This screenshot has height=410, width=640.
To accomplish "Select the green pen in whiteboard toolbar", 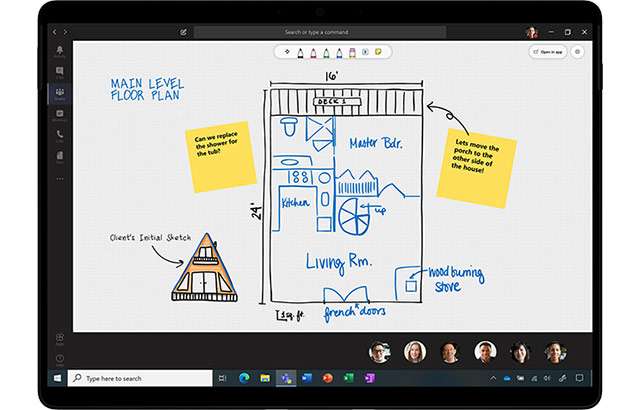I will tap(326, 53).
